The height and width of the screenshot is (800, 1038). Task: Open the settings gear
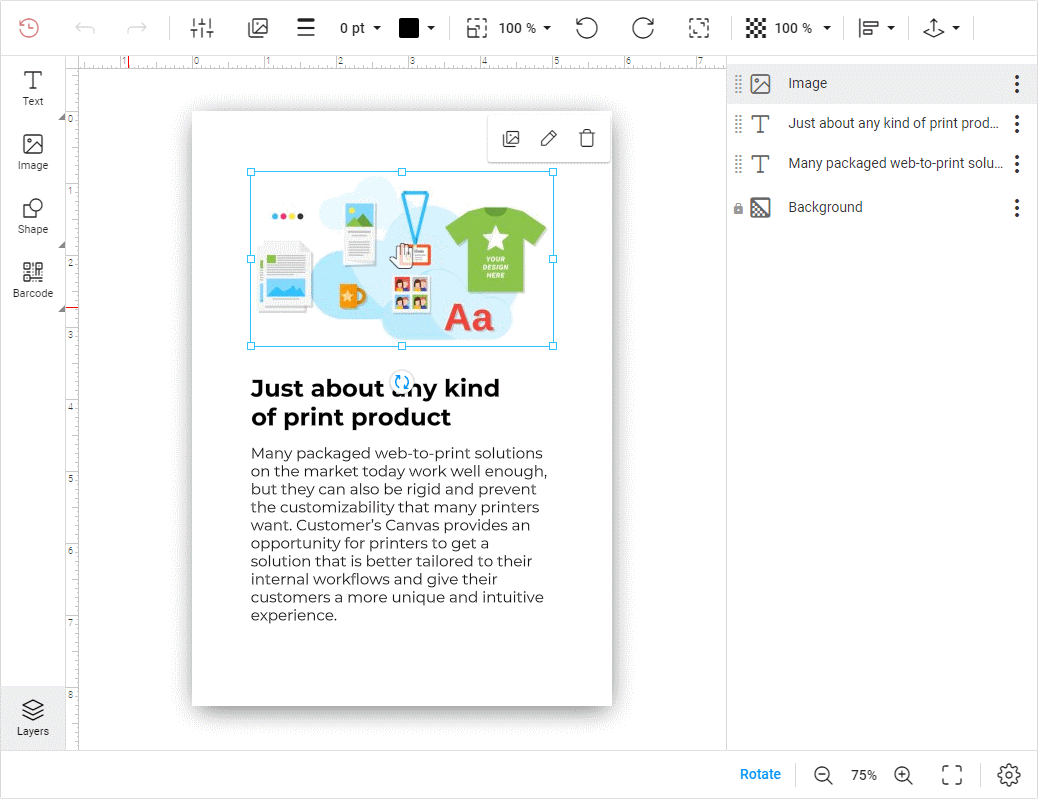[1009, 775]
